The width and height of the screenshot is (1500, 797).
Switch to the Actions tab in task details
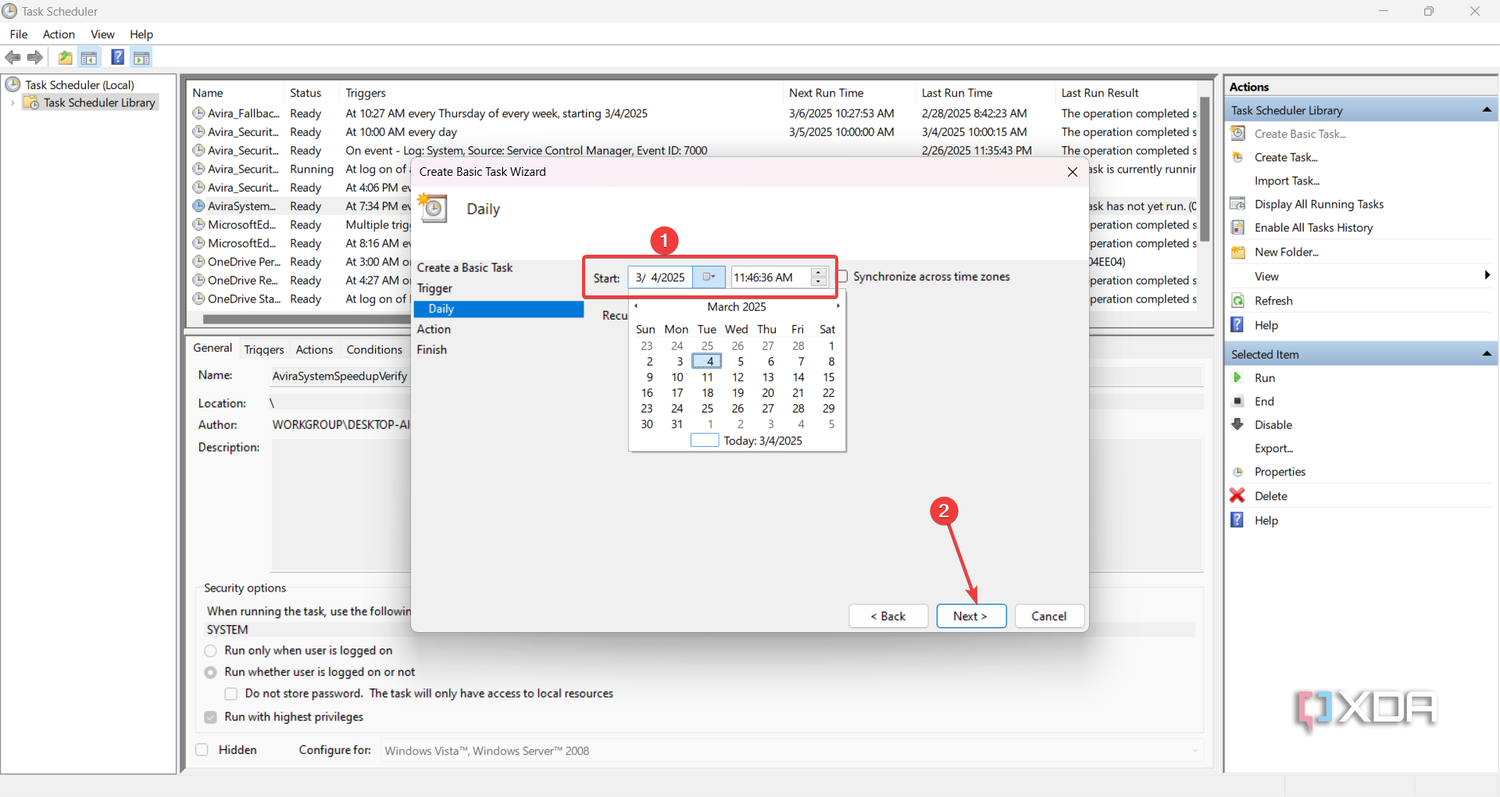point(314,350)
